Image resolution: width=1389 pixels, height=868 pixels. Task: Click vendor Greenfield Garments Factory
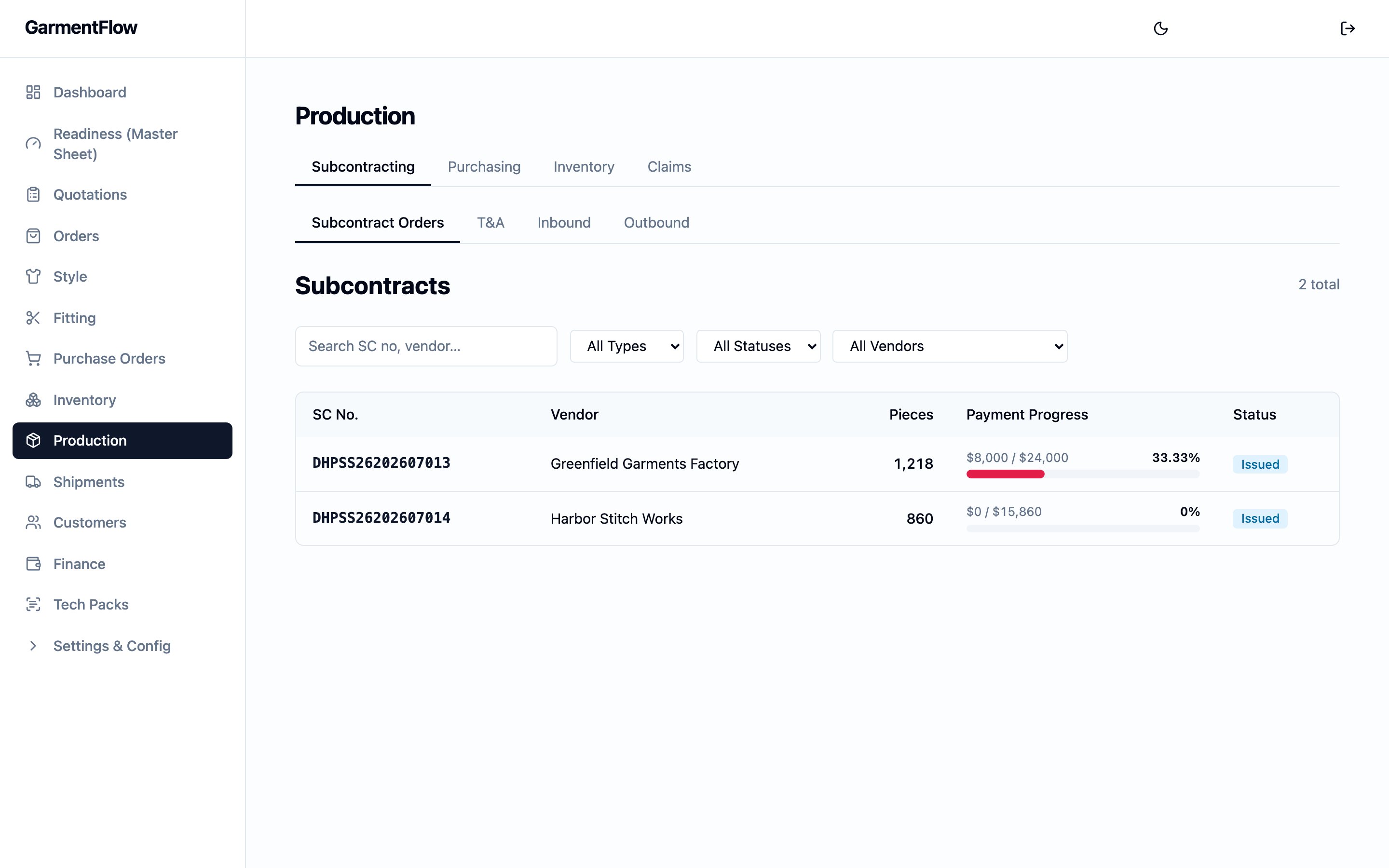pyautogui.click(x=644, y=464)
